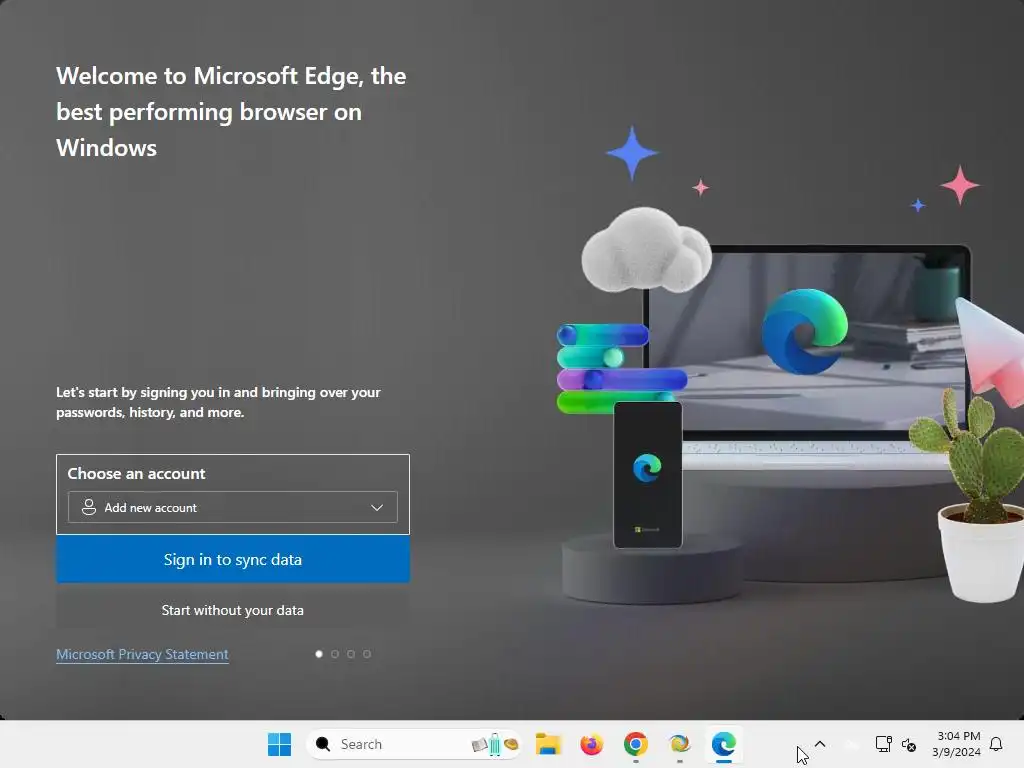Select the first page indicator dot
The height and width of the screenshot is (768, 1024).
(319, 654)
